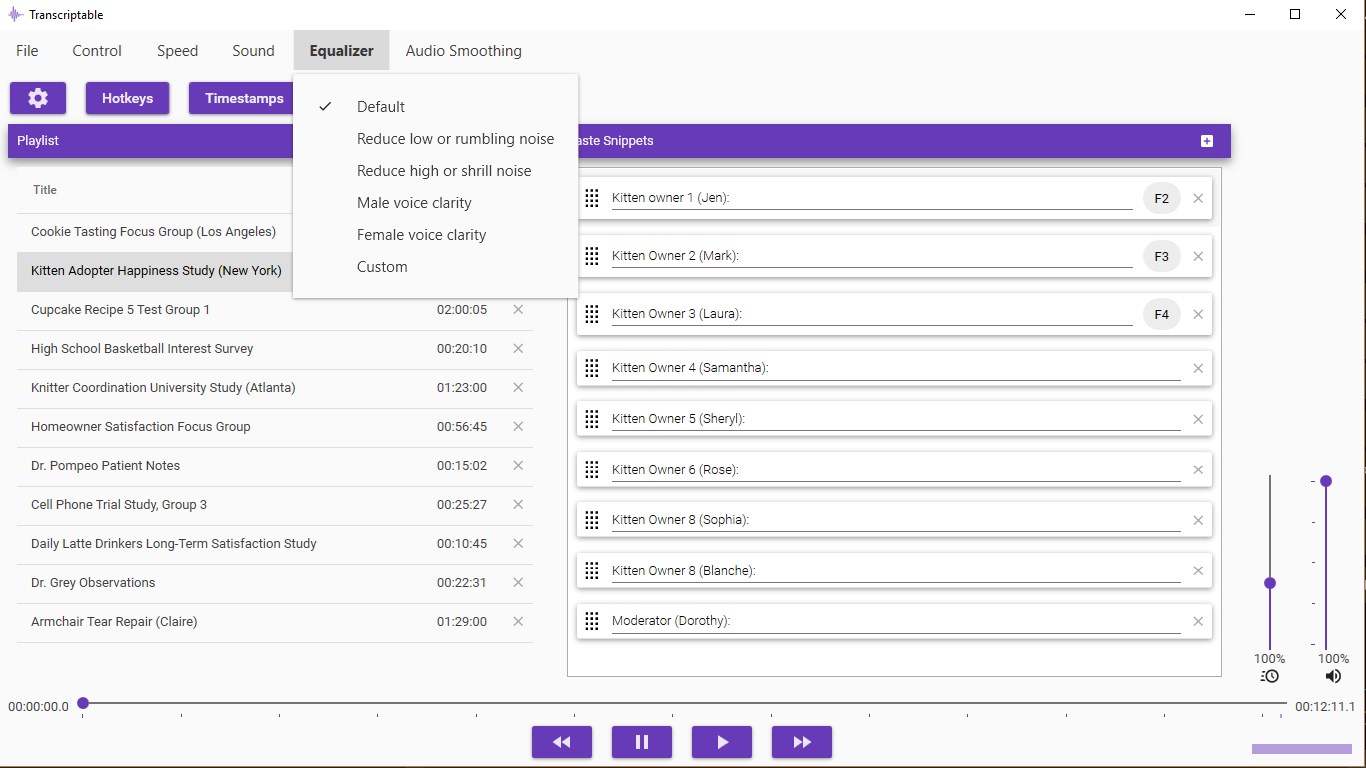Remove Cell Phone Trial Study, Group 3

pyautogui.click(x=518, y=505)
